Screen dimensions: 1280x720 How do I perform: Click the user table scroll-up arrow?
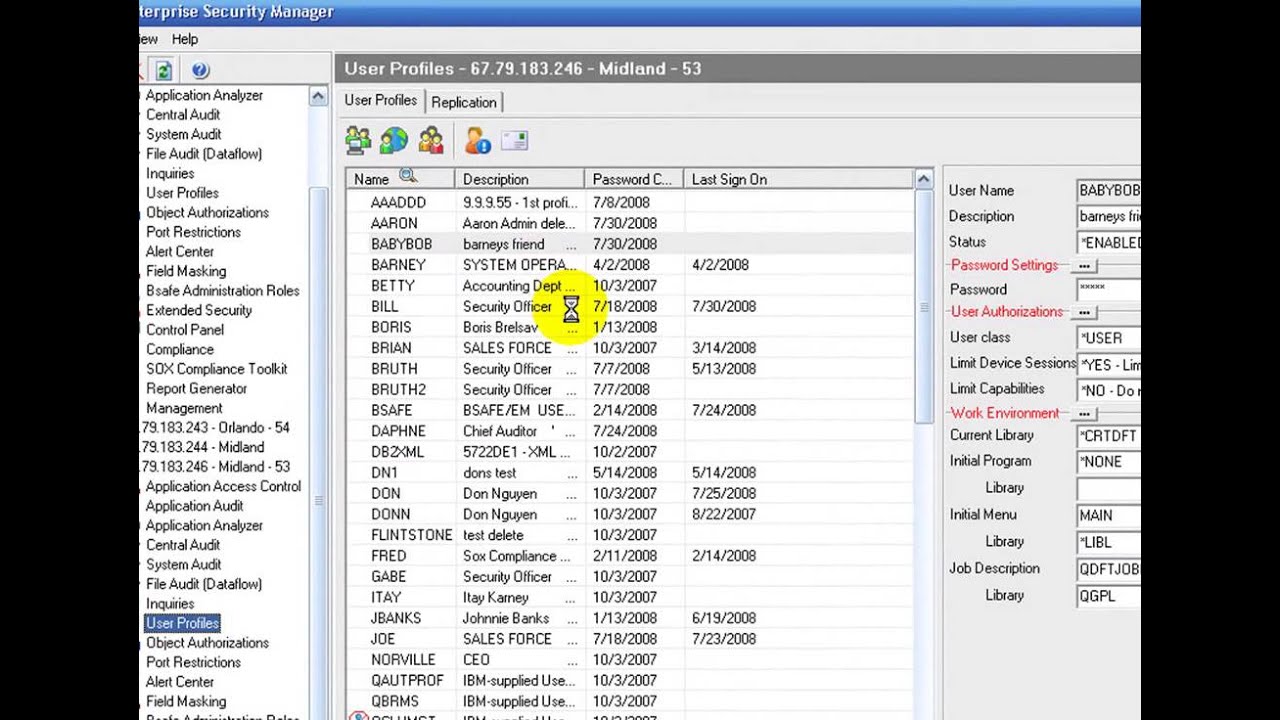(x=923, y=179)
